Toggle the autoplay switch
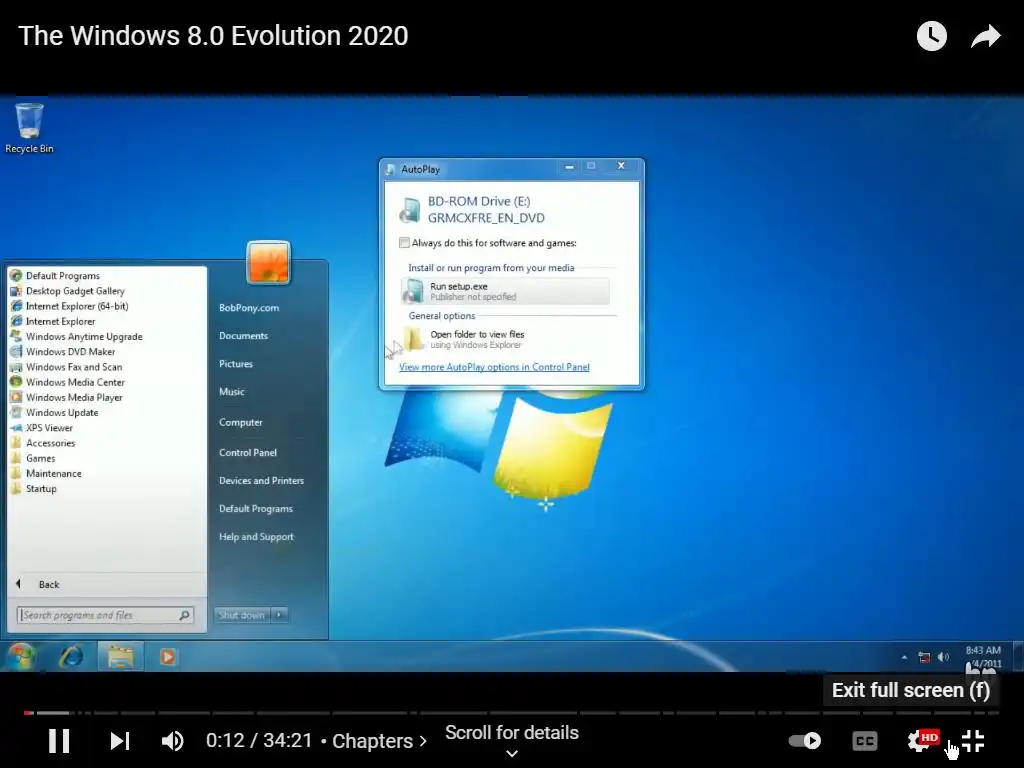This screenshot has height=768, width=1024. pos(805,741)
